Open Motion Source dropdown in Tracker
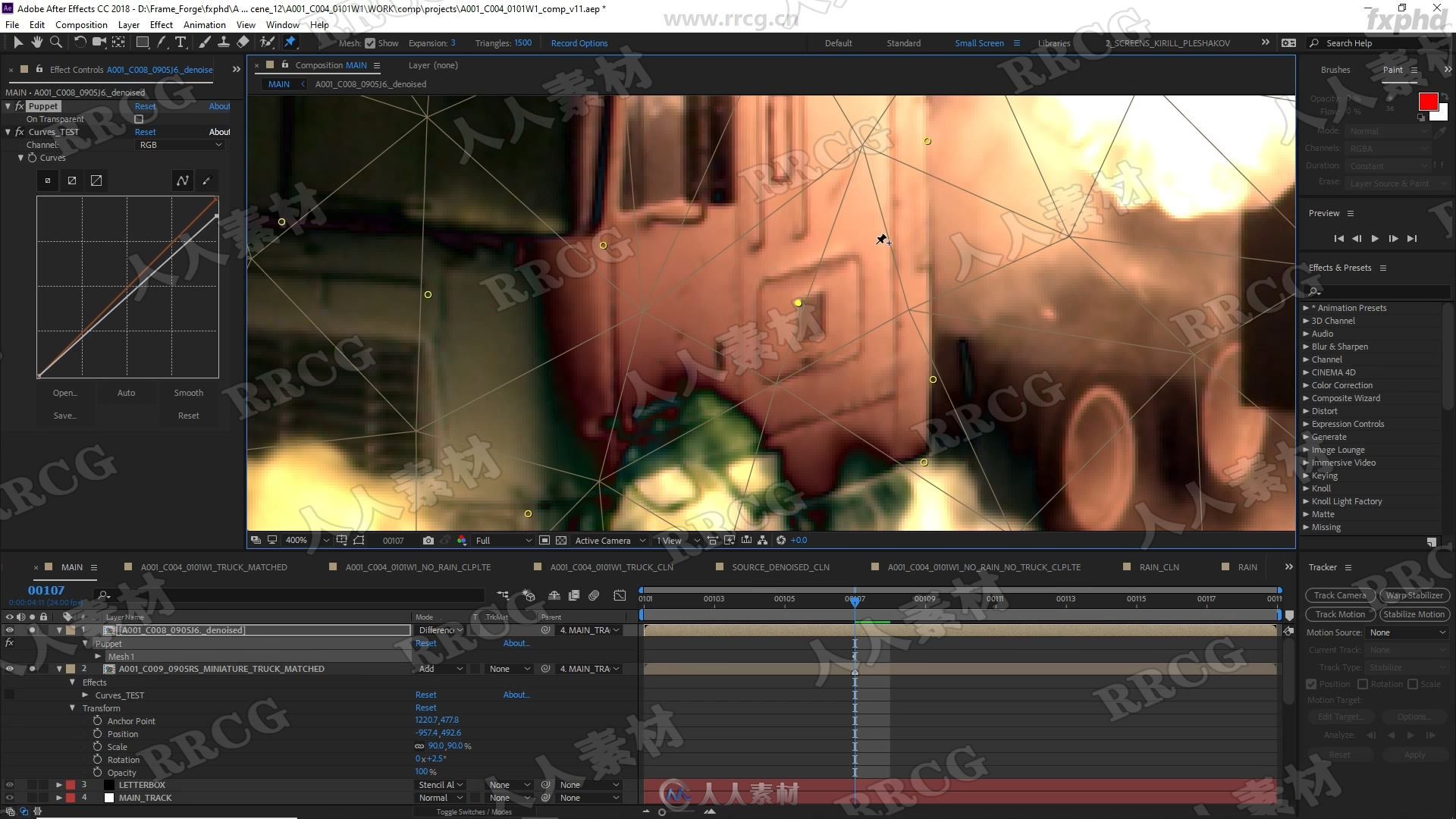The image size is (1456, 819). 1408,632
